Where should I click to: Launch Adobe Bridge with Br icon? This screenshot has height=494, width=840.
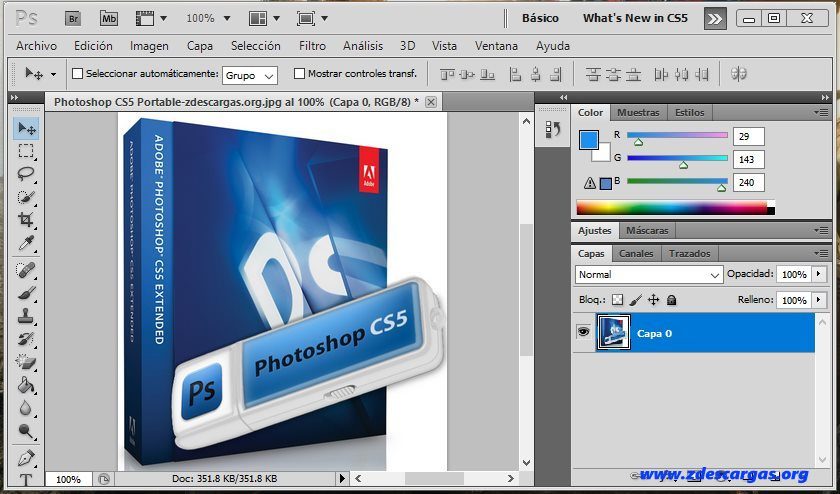tap(73, 19)
